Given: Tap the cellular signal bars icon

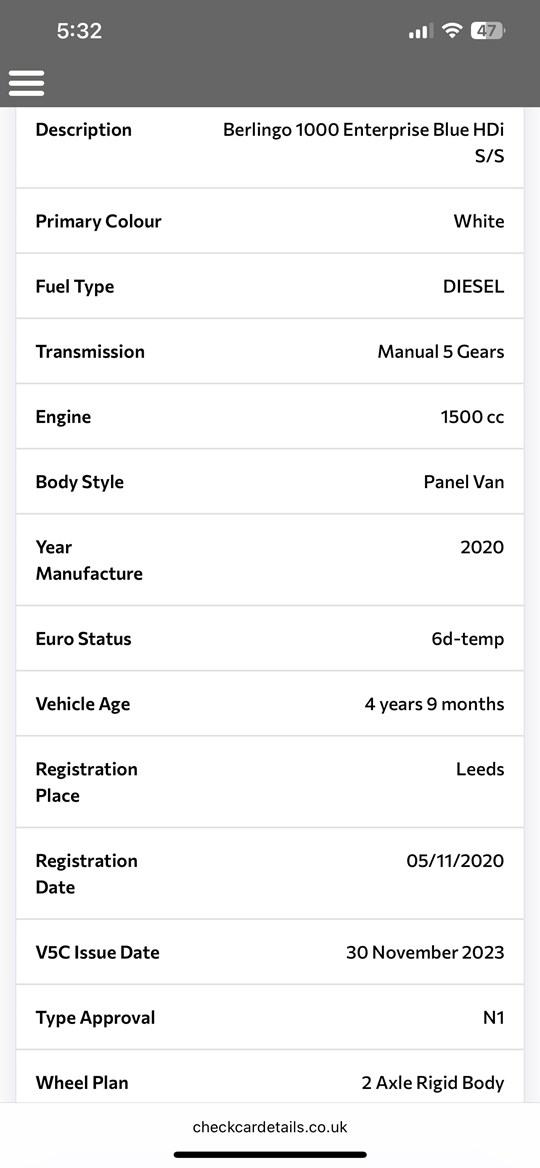Looking at the screenshot, I should click(x=421, y=31).
